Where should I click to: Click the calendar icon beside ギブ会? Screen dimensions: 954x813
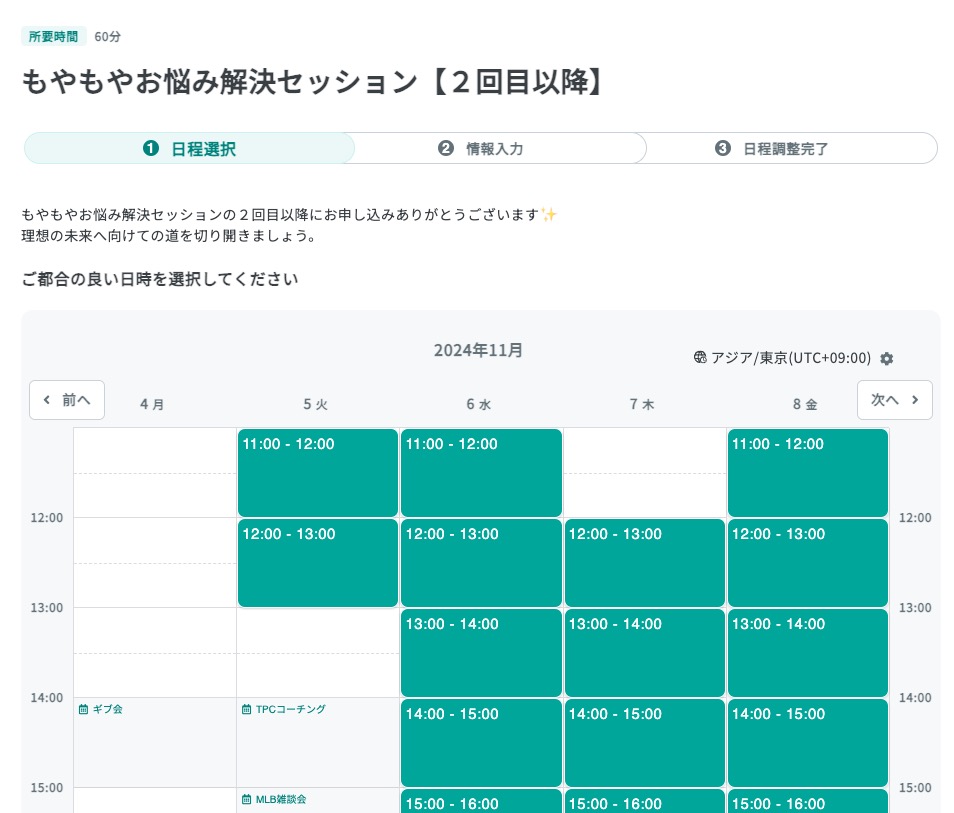tap(82, 709)
